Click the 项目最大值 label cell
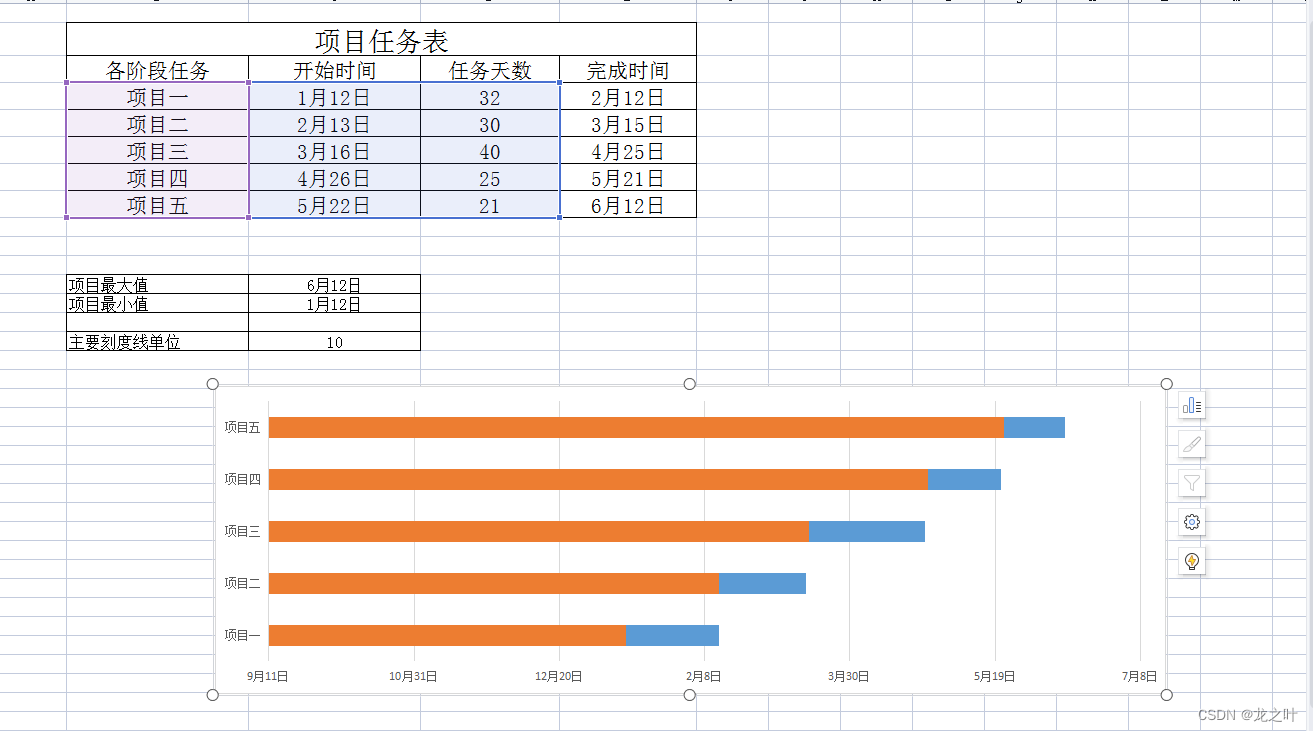 coord(158,285)
